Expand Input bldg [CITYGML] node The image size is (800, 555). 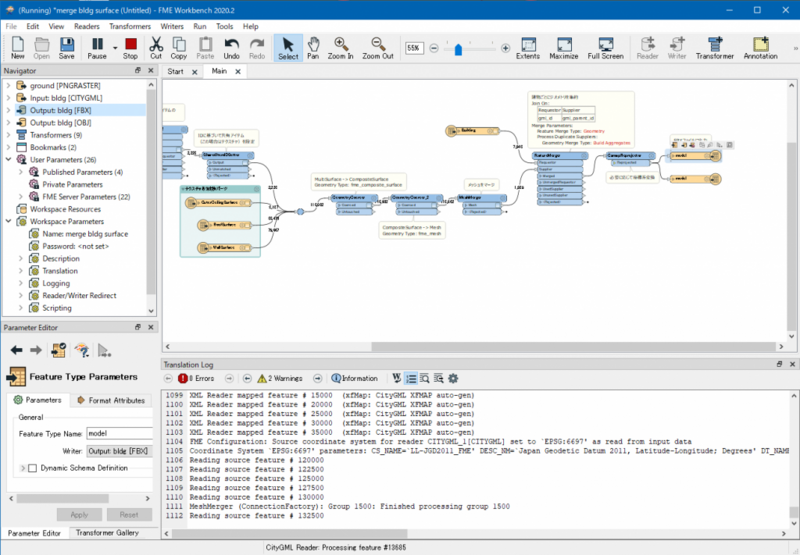pos(8,97)
